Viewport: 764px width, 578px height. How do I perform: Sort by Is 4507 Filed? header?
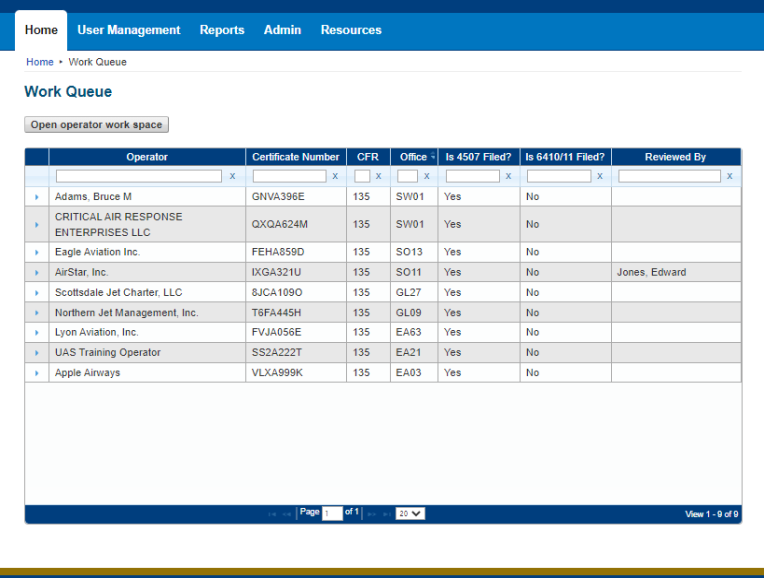(478, 157)
